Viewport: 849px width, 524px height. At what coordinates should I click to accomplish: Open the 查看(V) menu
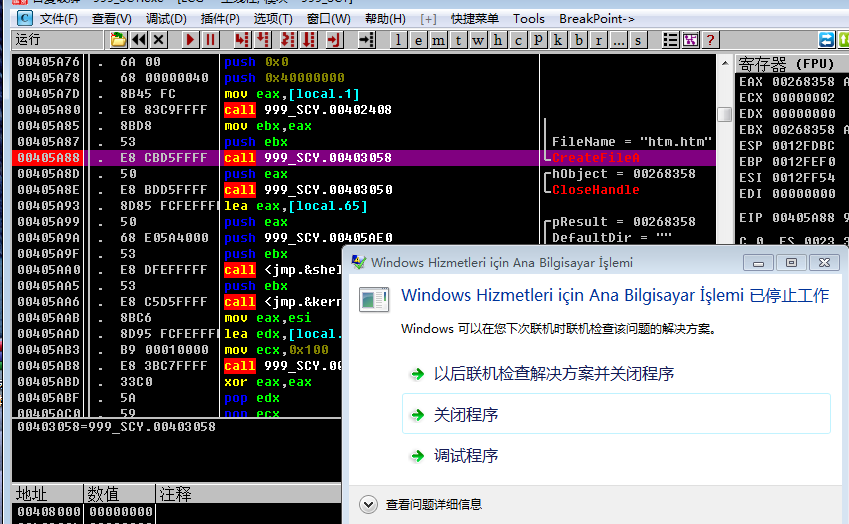(x=112, y=19)
